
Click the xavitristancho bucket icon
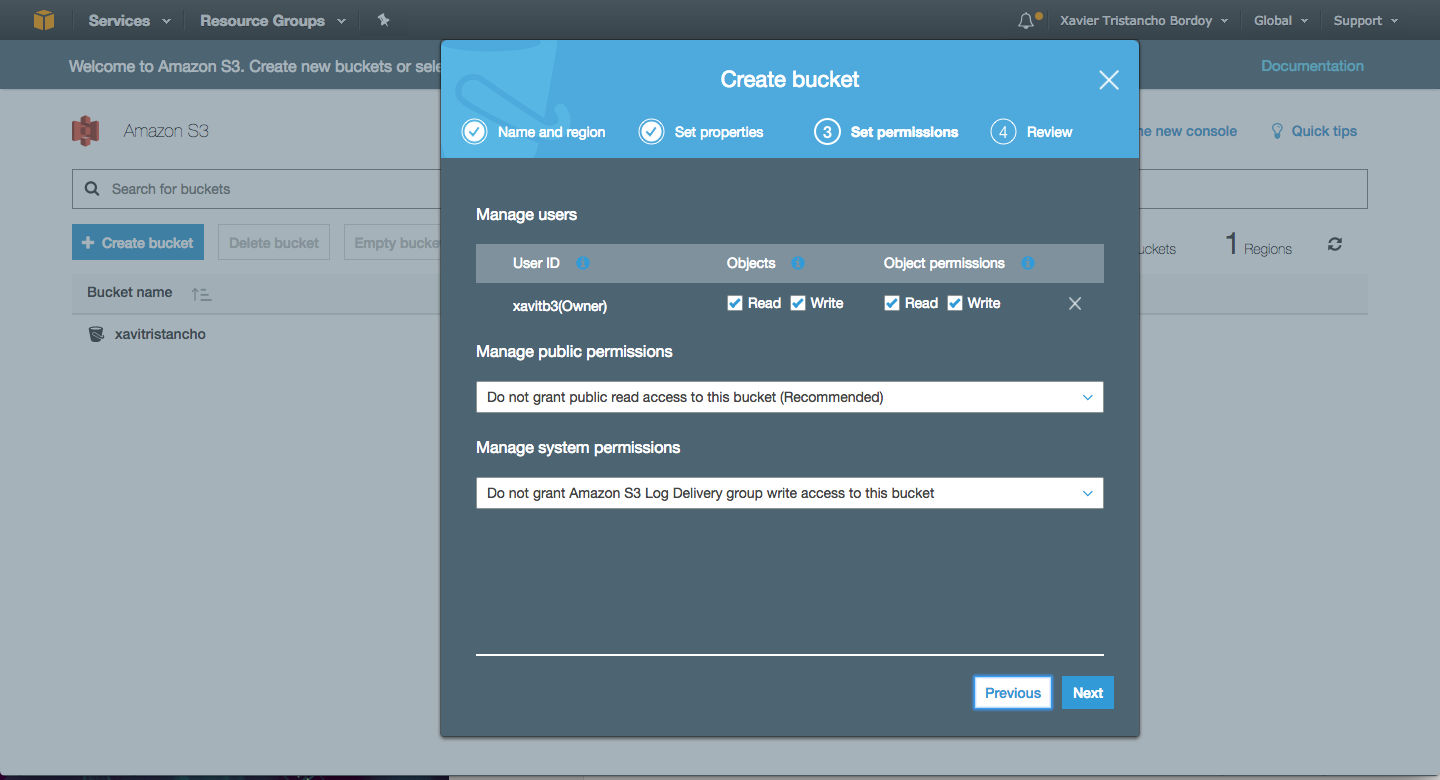click(96, 334)
